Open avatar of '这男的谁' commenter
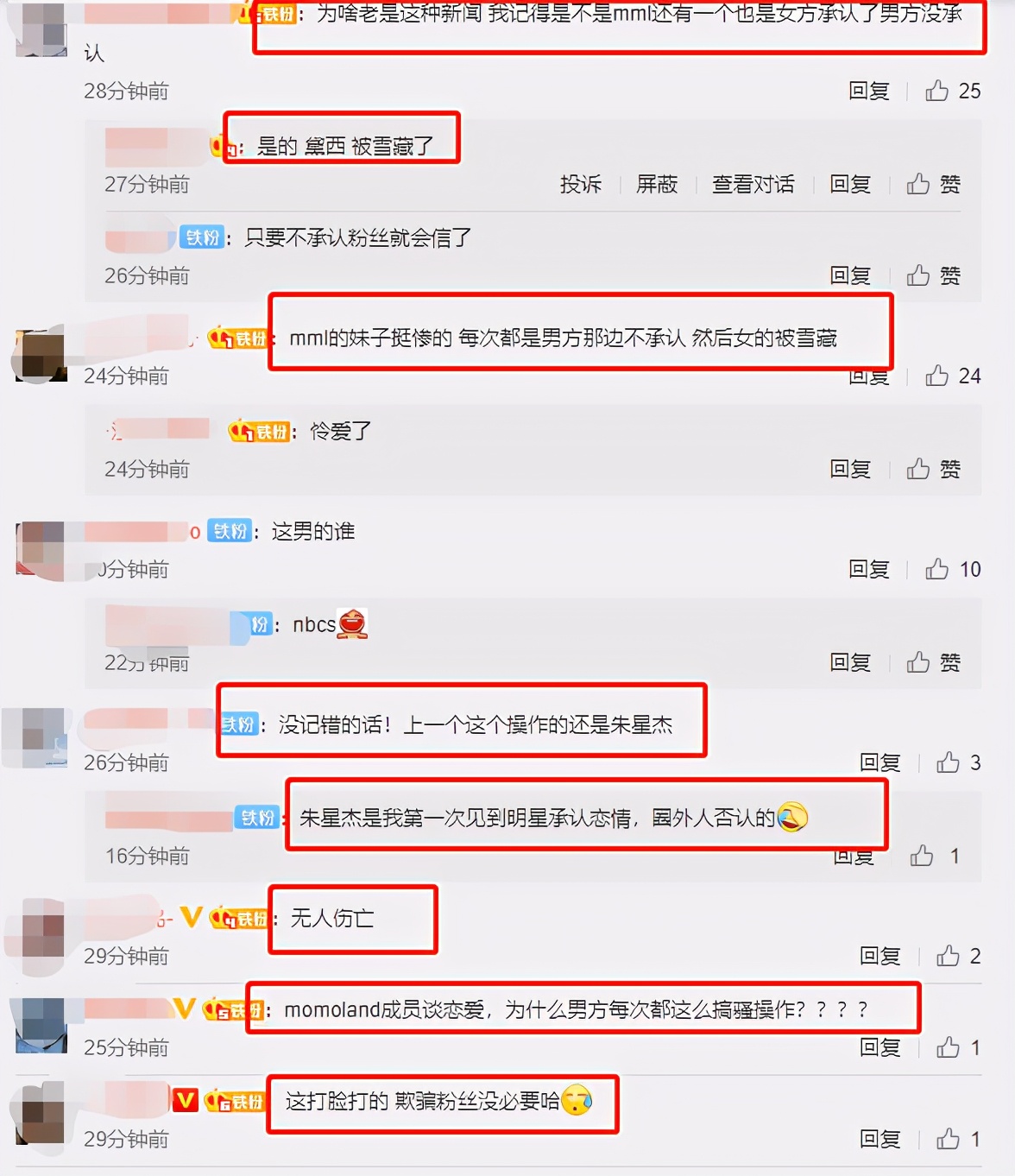The image size is (1015, 1176). 41,549
